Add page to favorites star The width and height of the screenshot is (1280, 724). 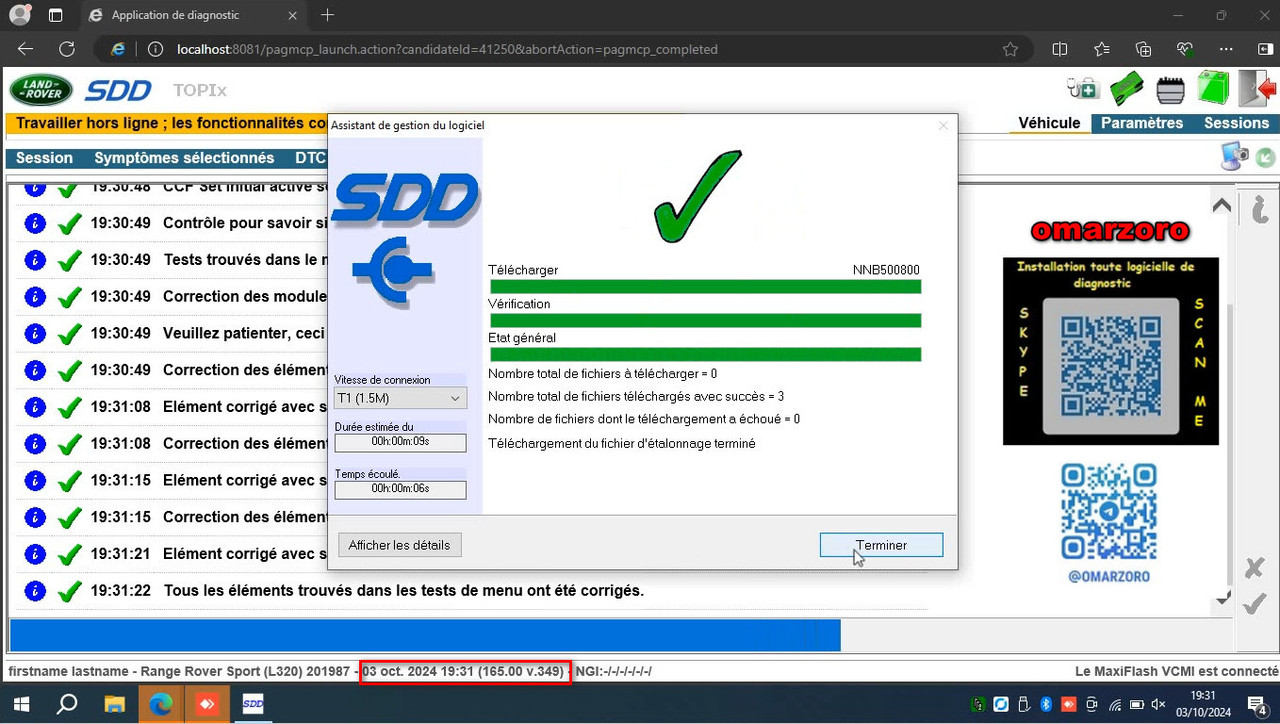pyautogui.click(x=1010, y=49)
